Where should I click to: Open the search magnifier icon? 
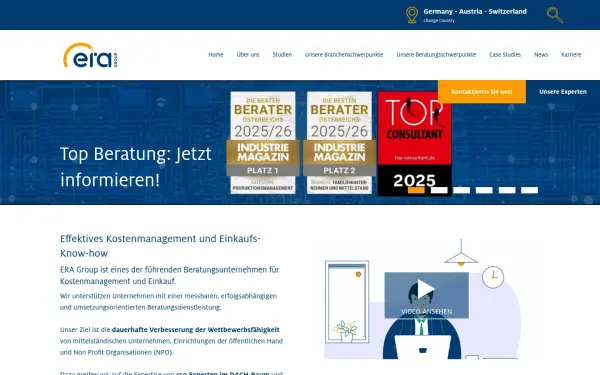tap(554, 15)
